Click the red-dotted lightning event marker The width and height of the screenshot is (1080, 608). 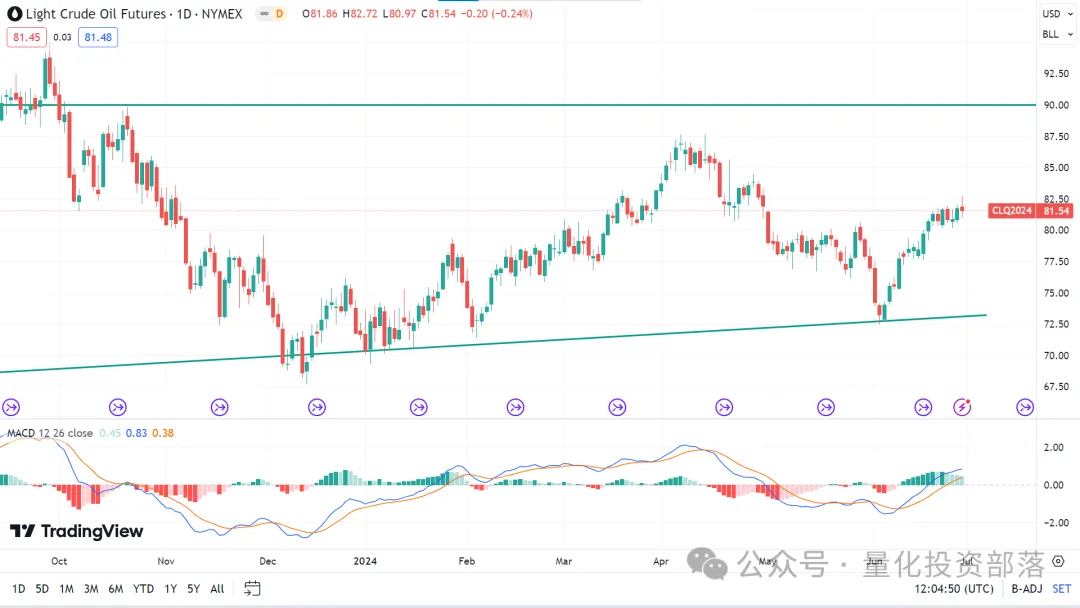pyautogui.click(x=962, y=407)
